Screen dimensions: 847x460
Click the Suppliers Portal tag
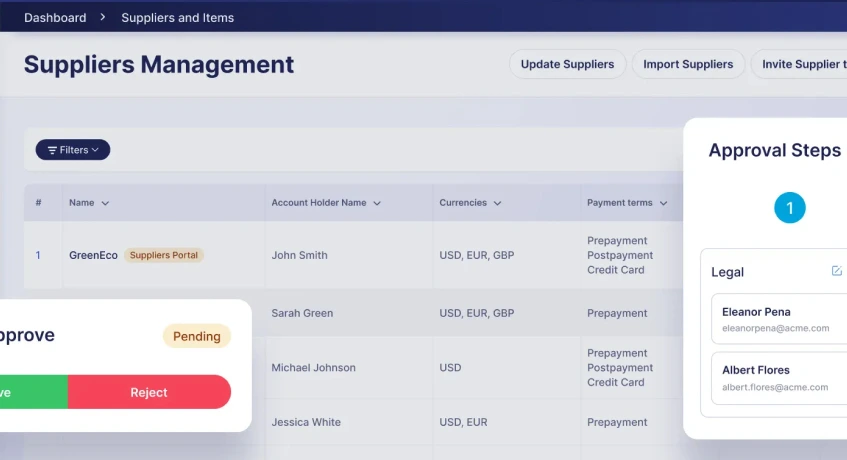164,255
